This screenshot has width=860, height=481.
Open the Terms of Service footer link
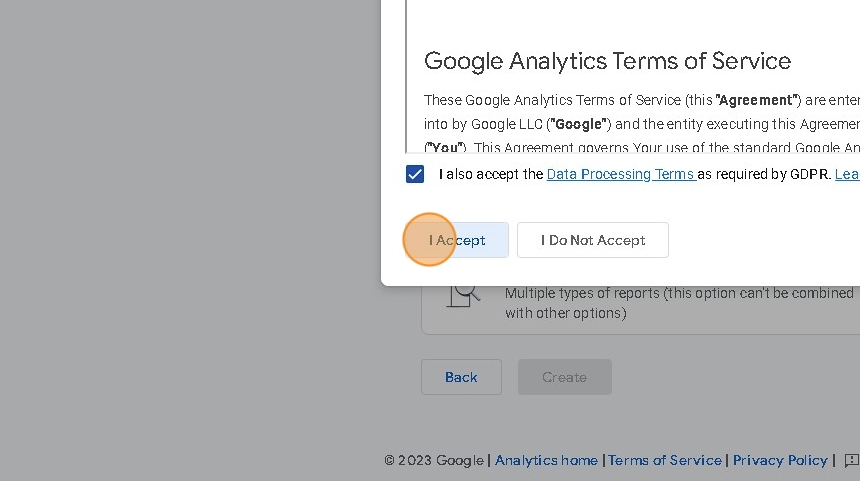[665, 460]
